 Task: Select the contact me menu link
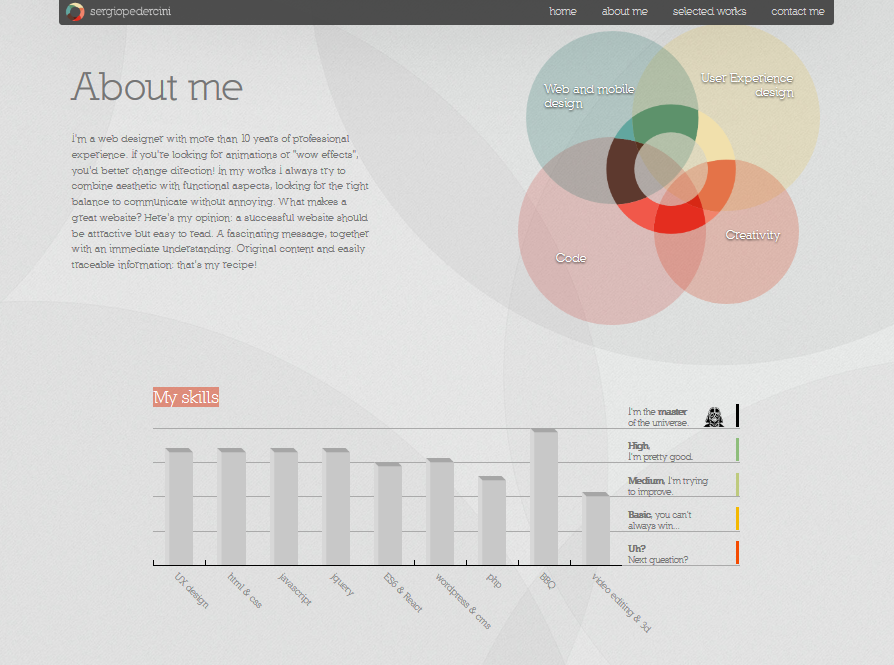tap(798, 11)
